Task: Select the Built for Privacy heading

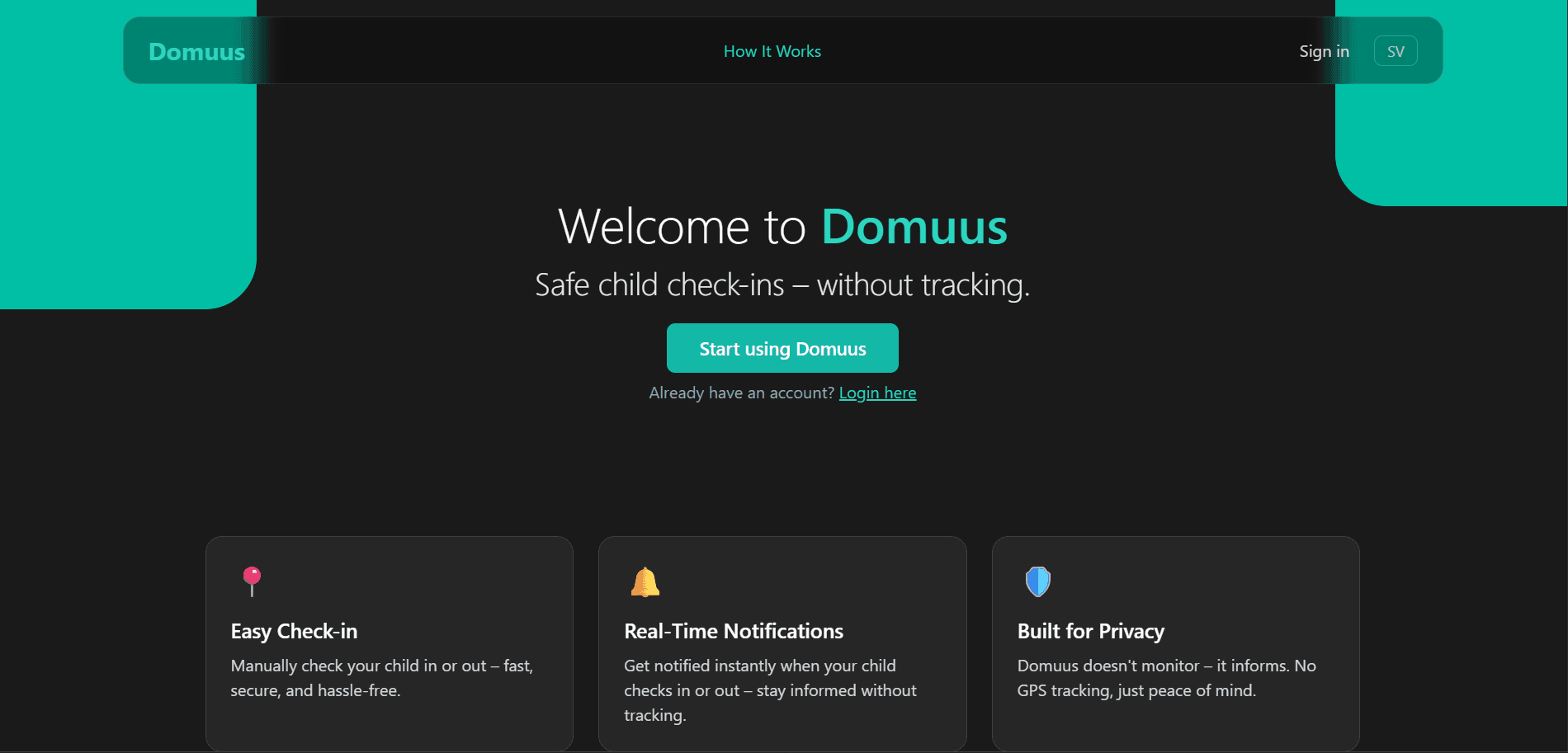Action: click(1091, 631)
